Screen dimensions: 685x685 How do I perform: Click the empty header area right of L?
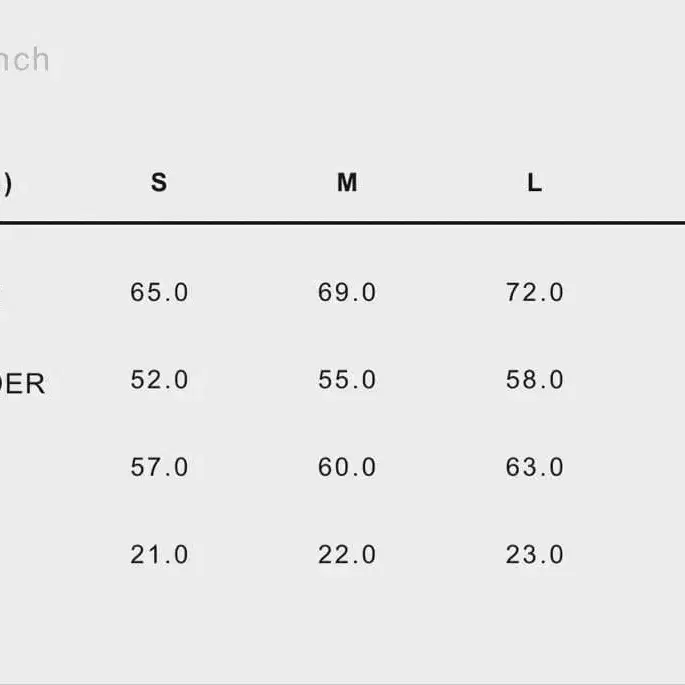630,183
